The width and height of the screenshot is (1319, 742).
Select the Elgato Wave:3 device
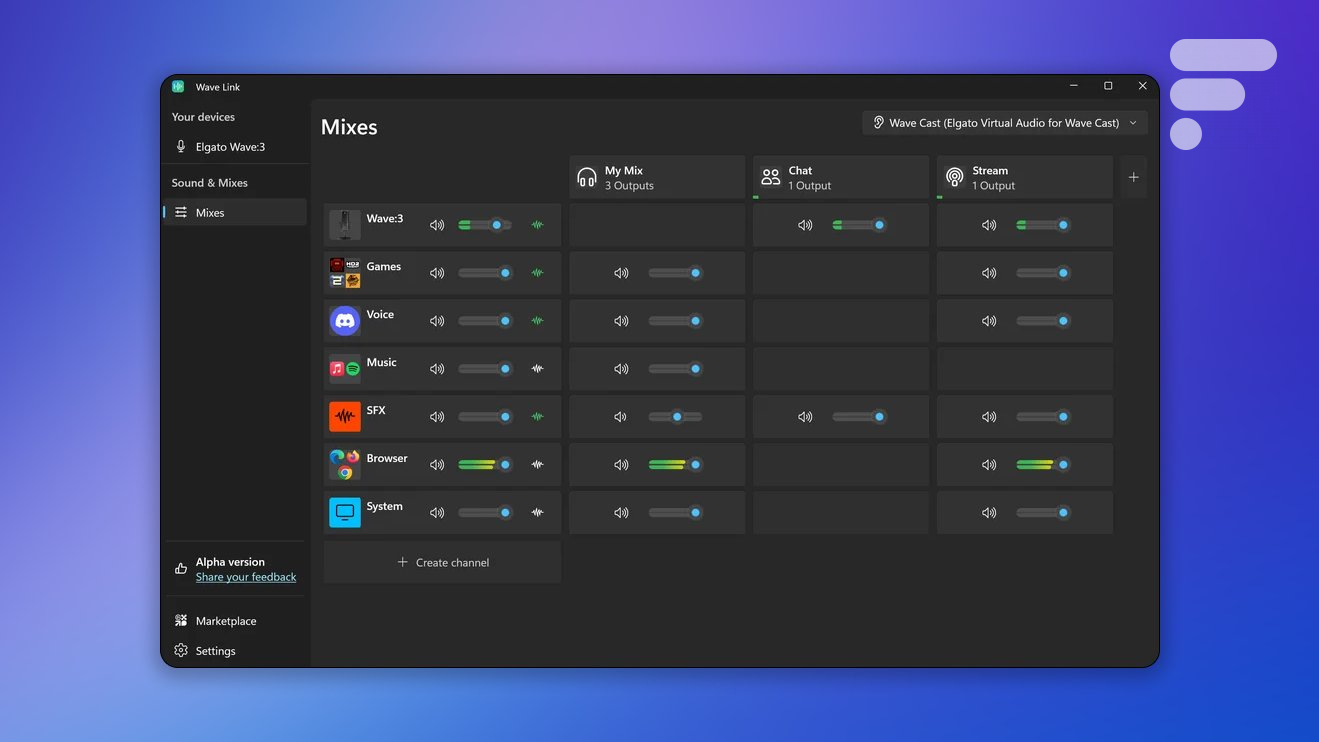click(230, 147)
